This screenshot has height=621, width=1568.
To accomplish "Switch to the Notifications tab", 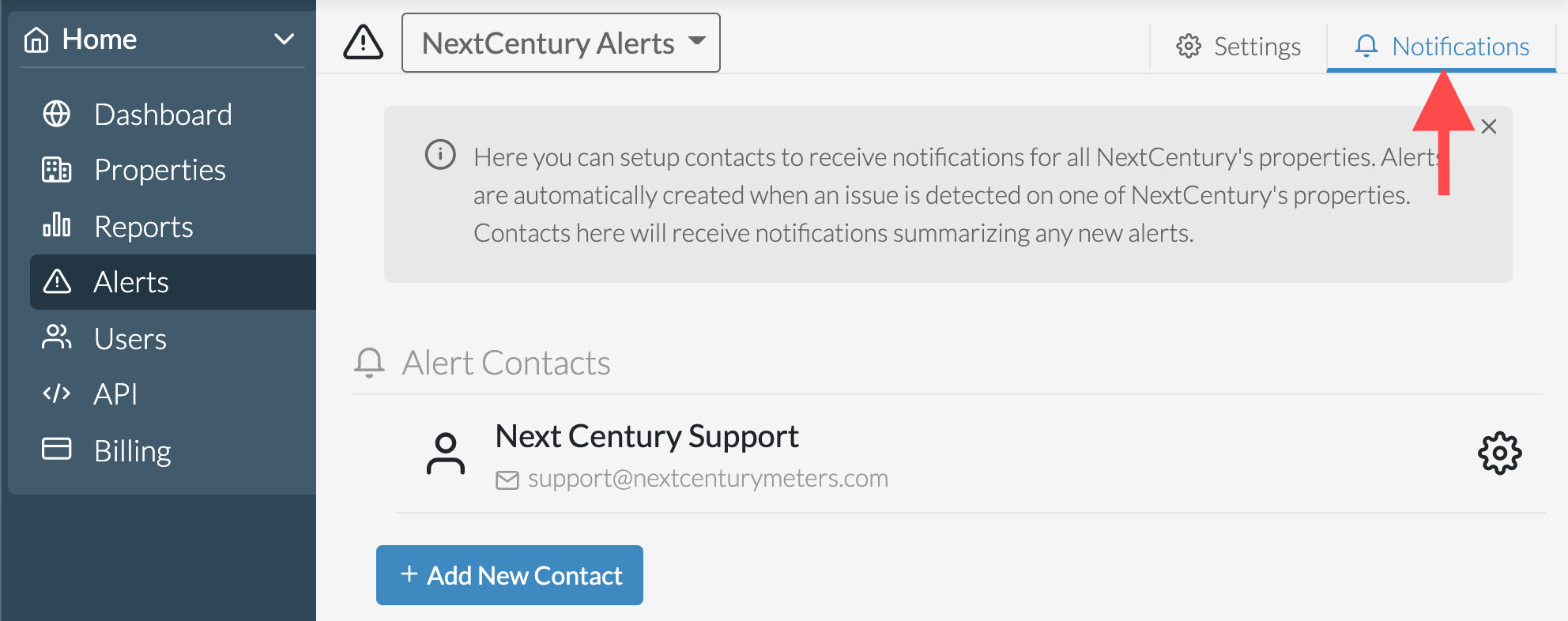I will (x=1442, y=47).
